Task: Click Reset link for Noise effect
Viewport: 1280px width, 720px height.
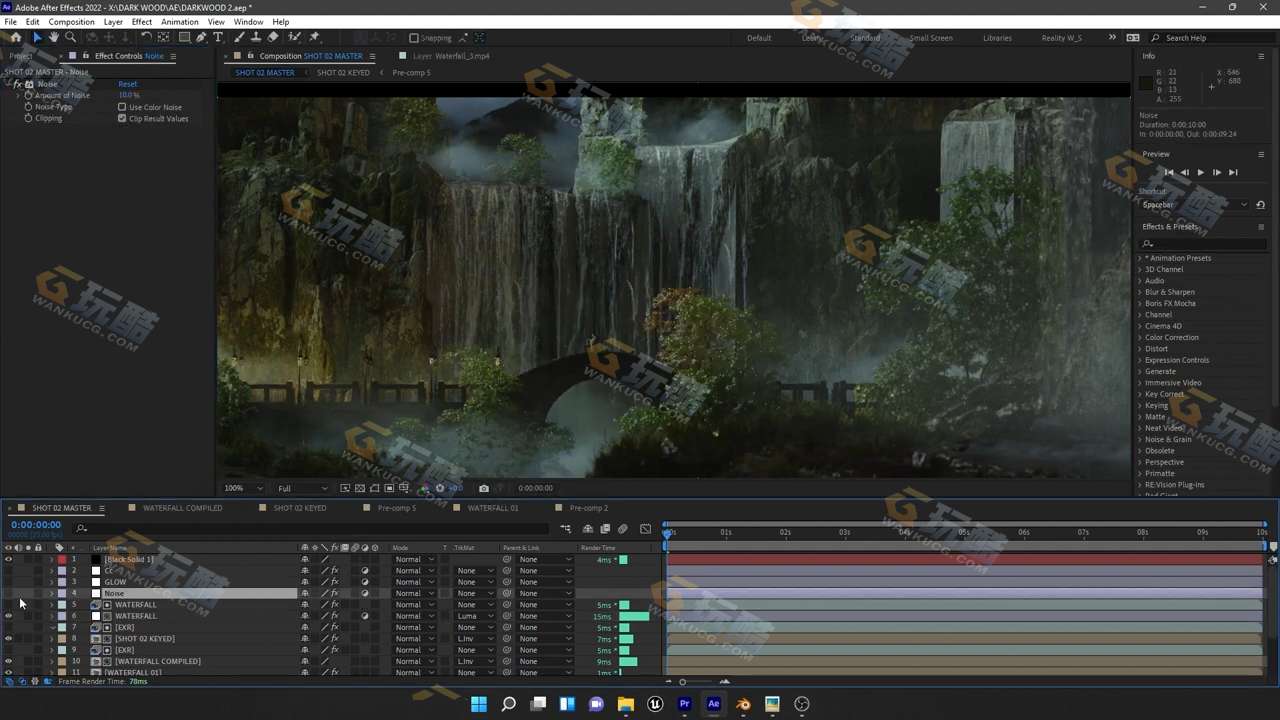Action: [x=128, y=84]
